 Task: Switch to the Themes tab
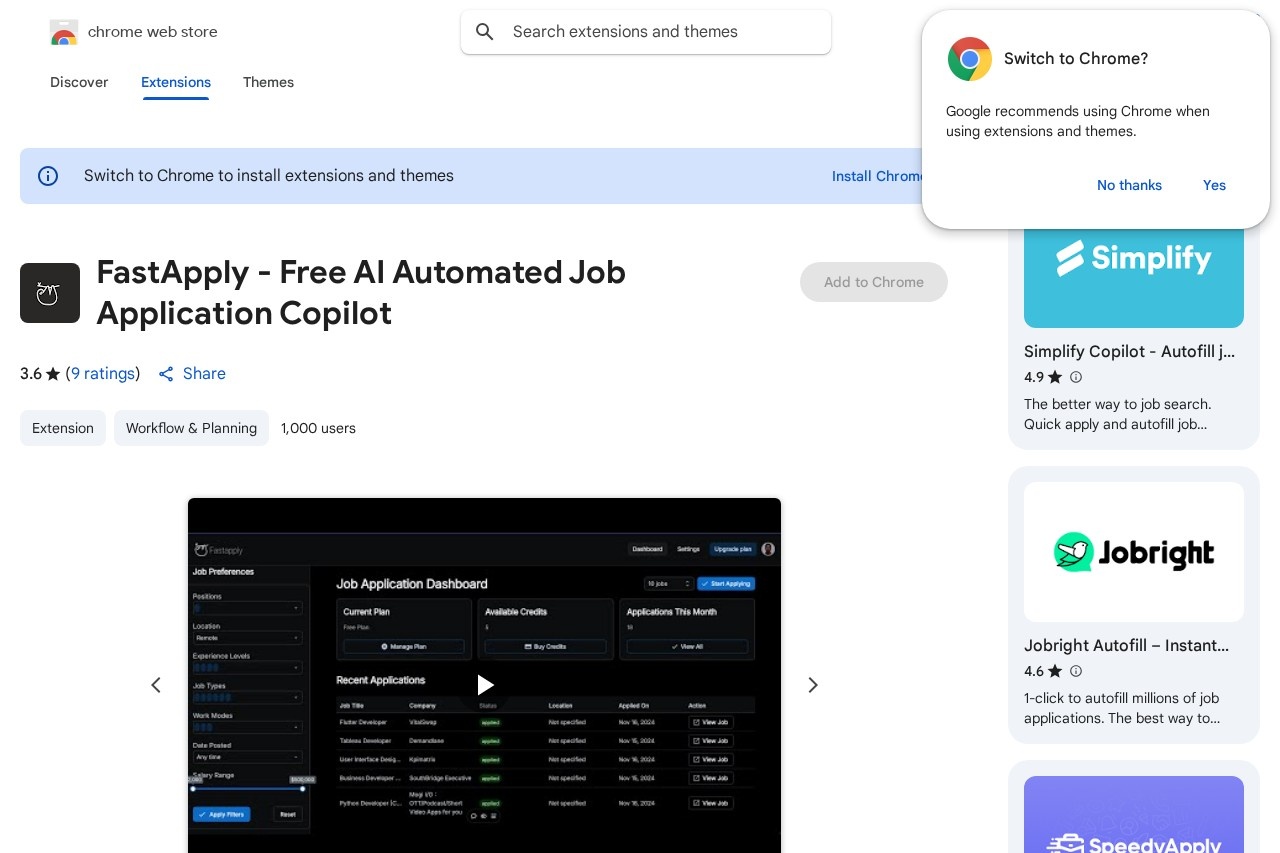coord(268,82)
